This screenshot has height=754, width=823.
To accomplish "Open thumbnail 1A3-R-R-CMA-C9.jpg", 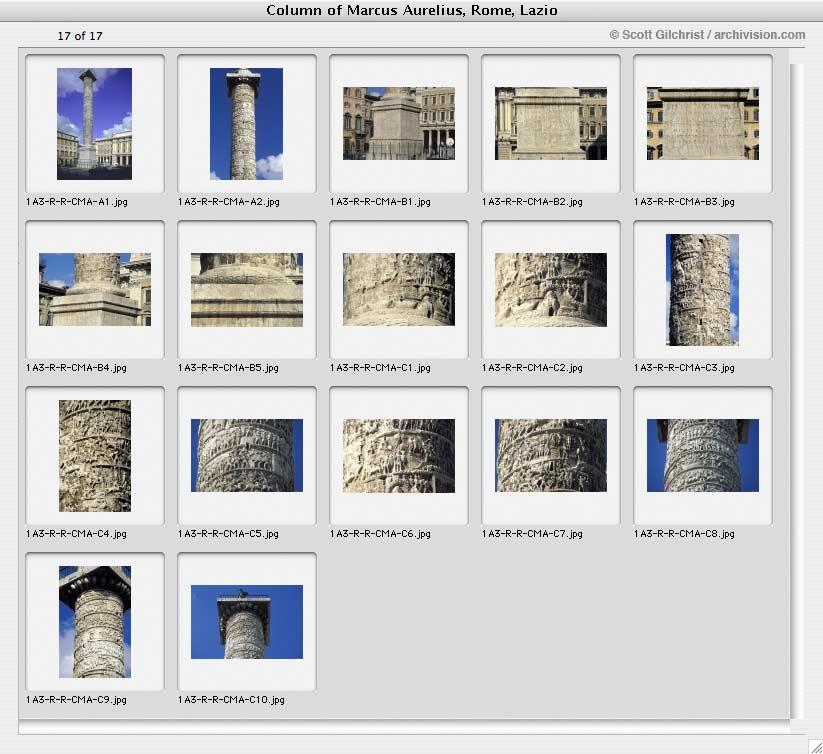I will 95,622.
